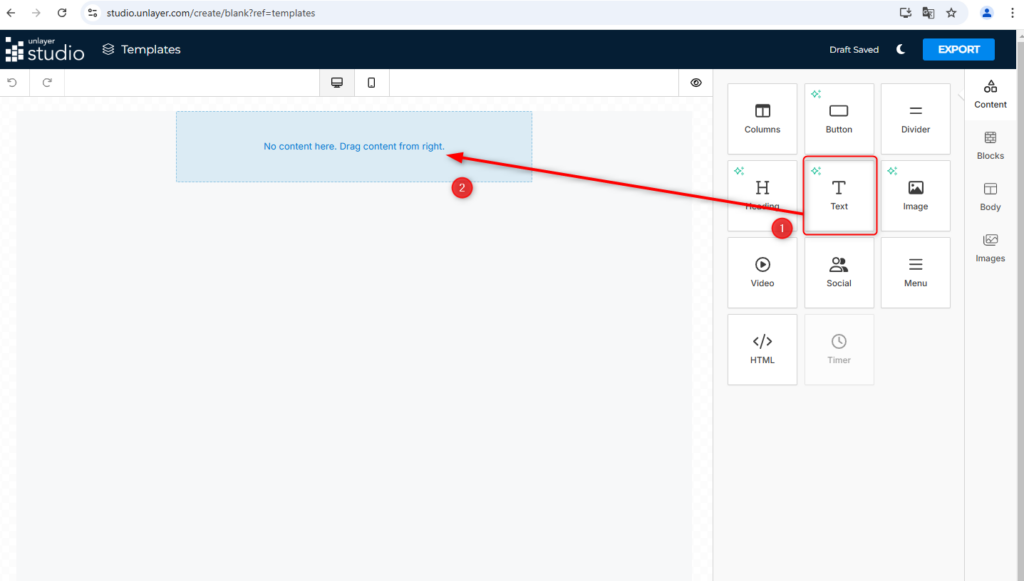Select the HTML content tool
1024x581 pixels.
coord(762,349)
